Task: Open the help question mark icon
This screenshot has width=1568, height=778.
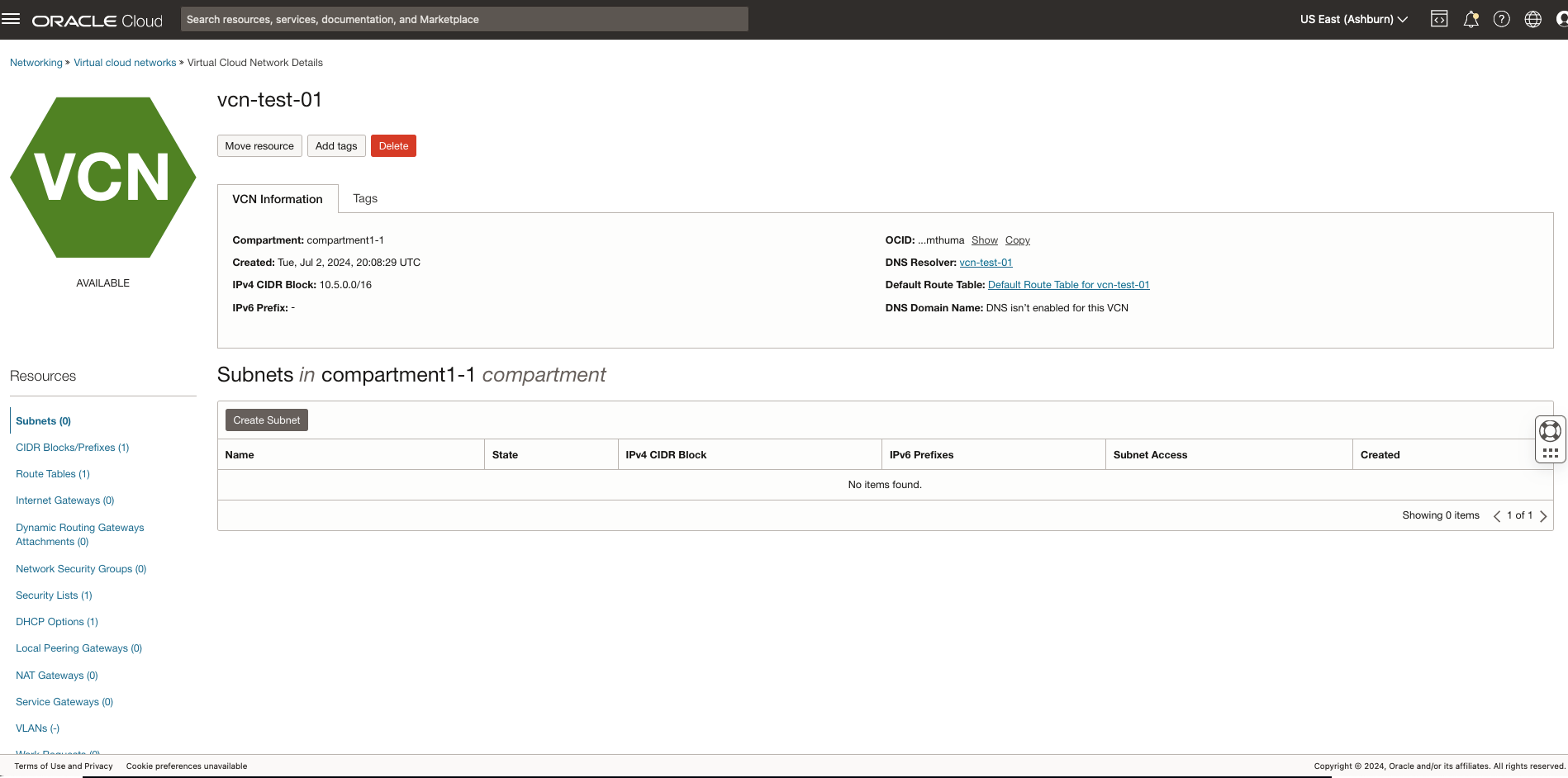Action: tap(1502, 18)
